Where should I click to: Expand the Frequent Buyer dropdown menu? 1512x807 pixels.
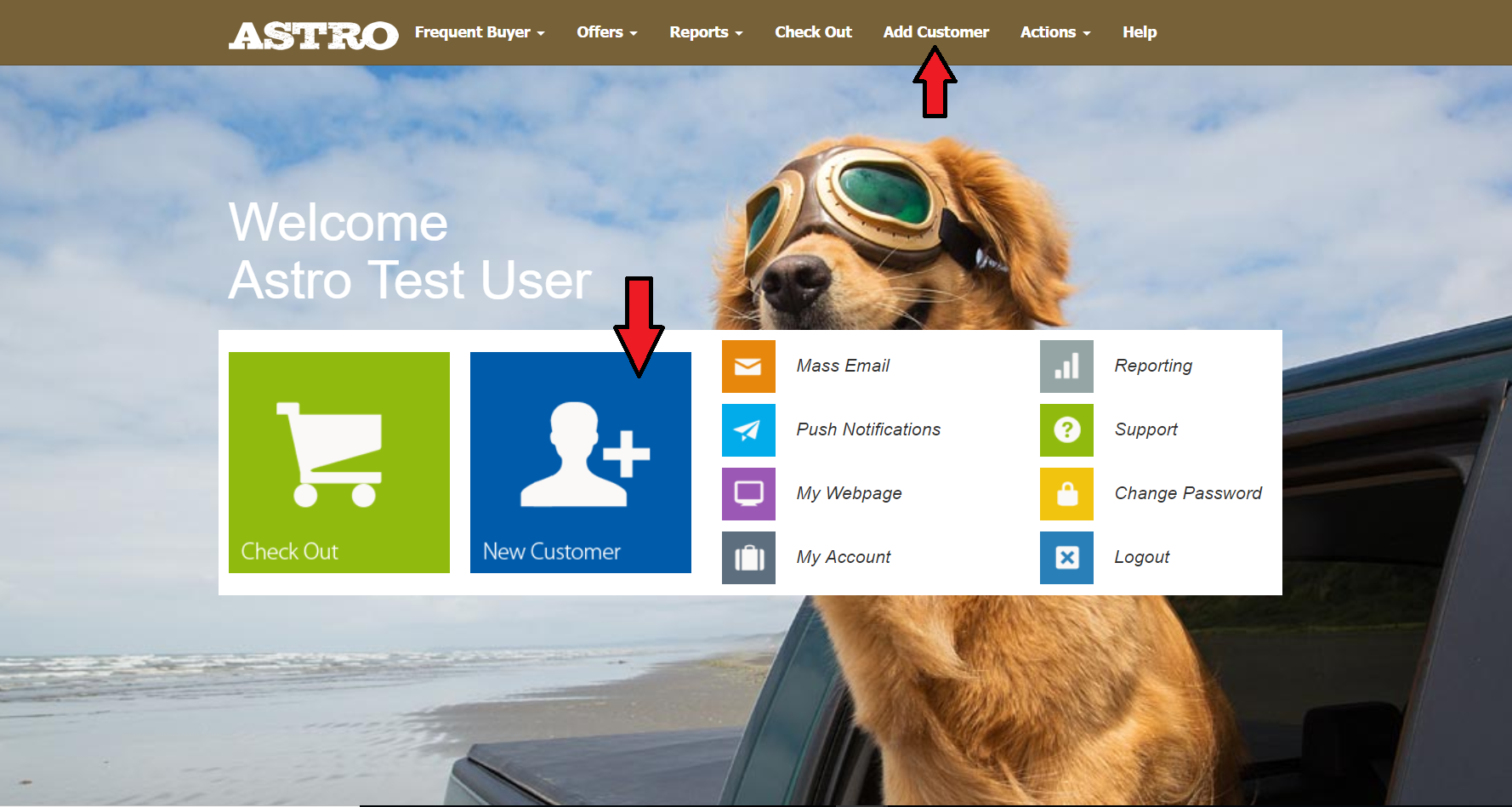(x=480, y=32)
